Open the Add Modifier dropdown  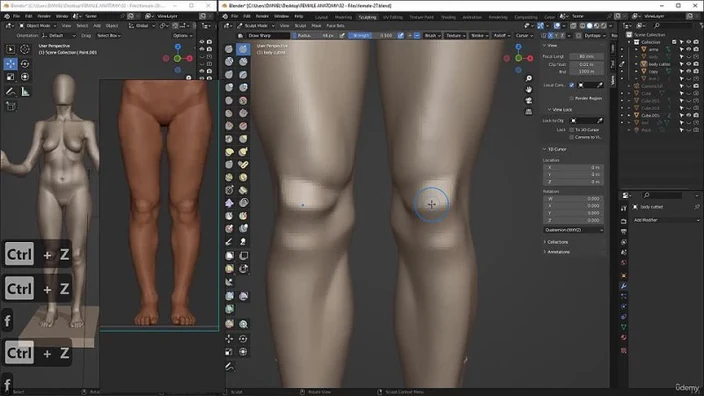(666, 220)
